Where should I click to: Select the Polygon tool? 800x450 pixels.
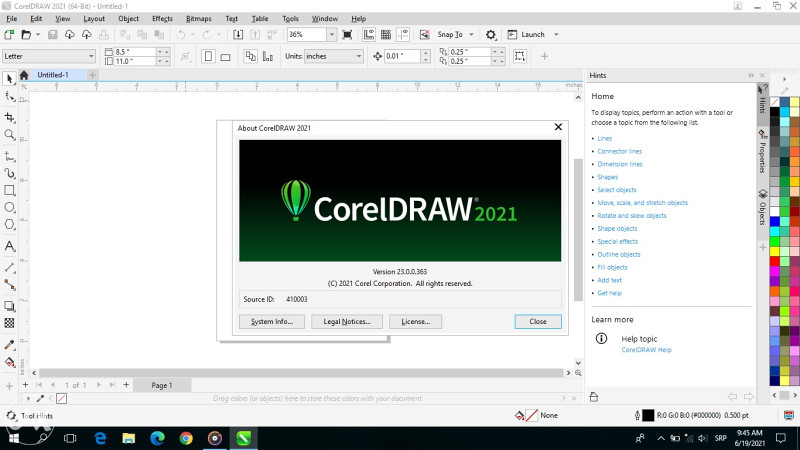point(9,224)
